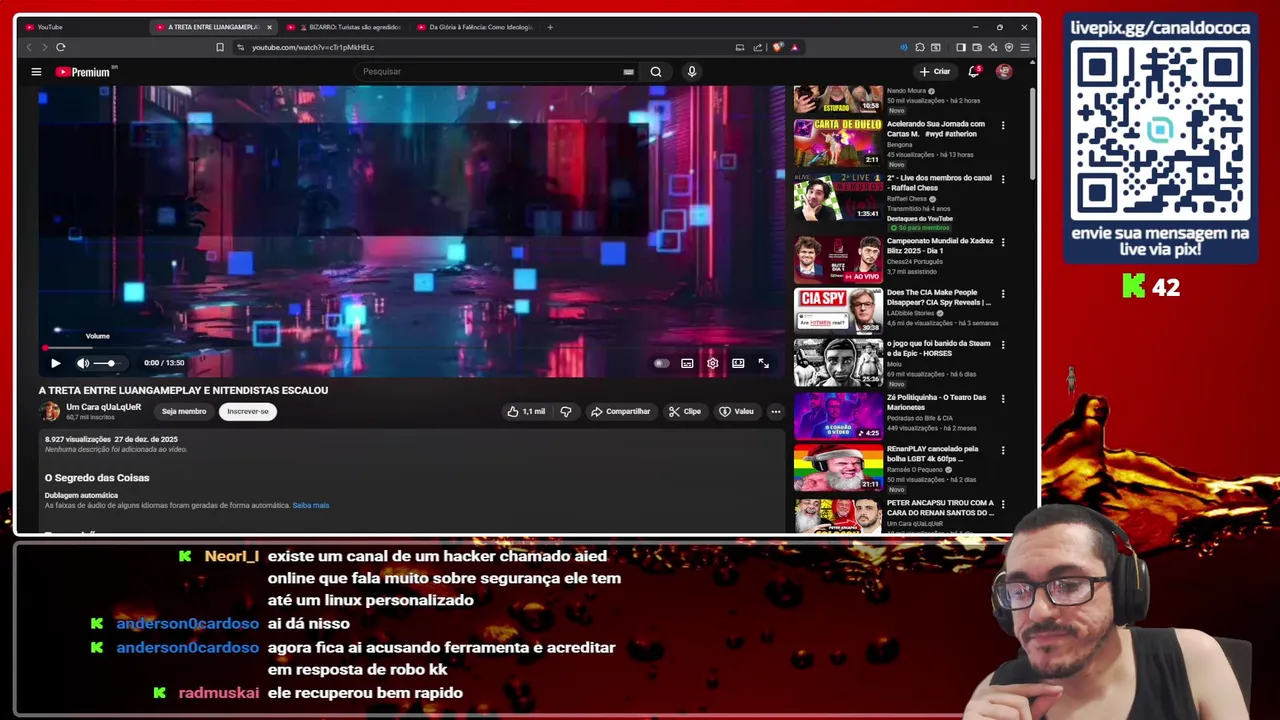Toggle subtitles/closed captions button
The height and width of the screenshot is (720, 1280).
pyautogui.click(x=687, y=363)
